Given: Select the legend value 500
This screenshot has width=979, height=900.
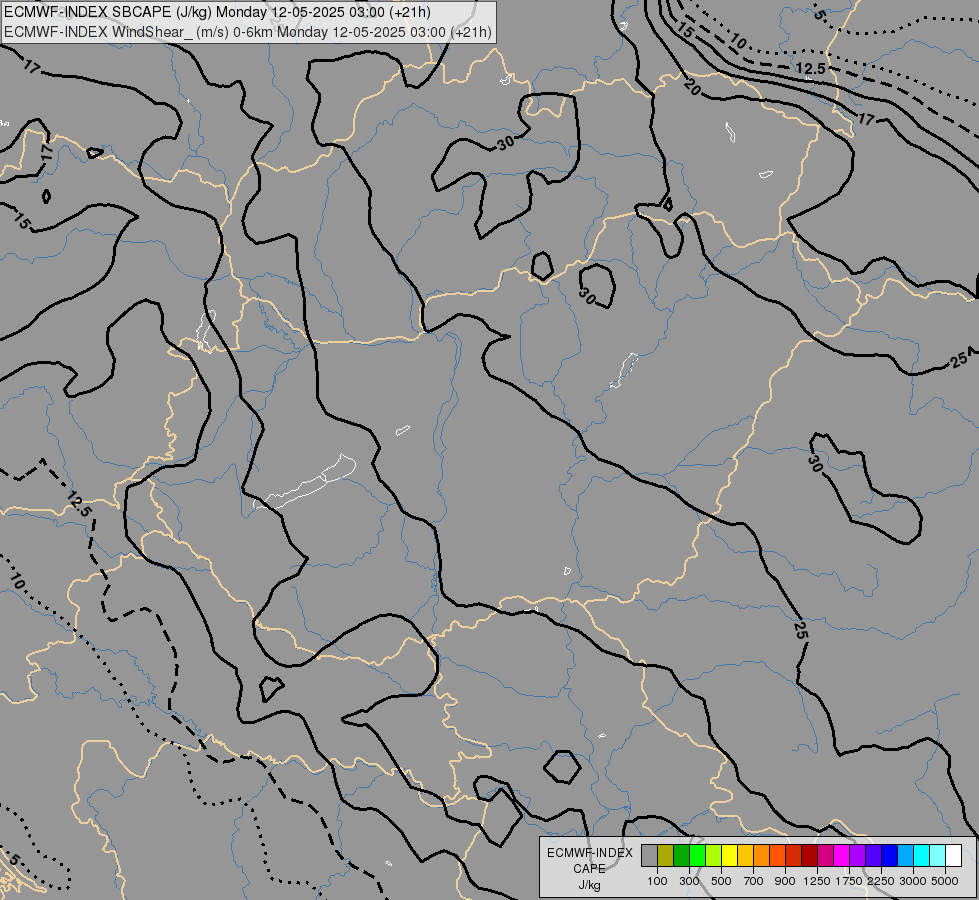Looking at the screenshot, I should (x=721, y=881).
